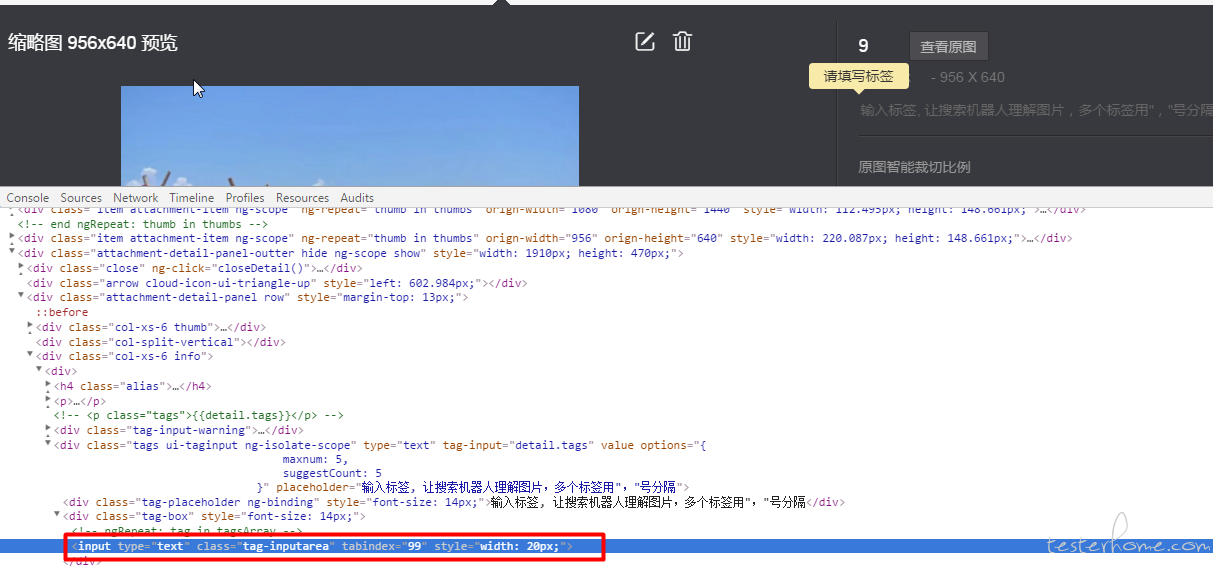
Task: Collapse the tags ui-taginput div
Action: [x=48, y=444]
